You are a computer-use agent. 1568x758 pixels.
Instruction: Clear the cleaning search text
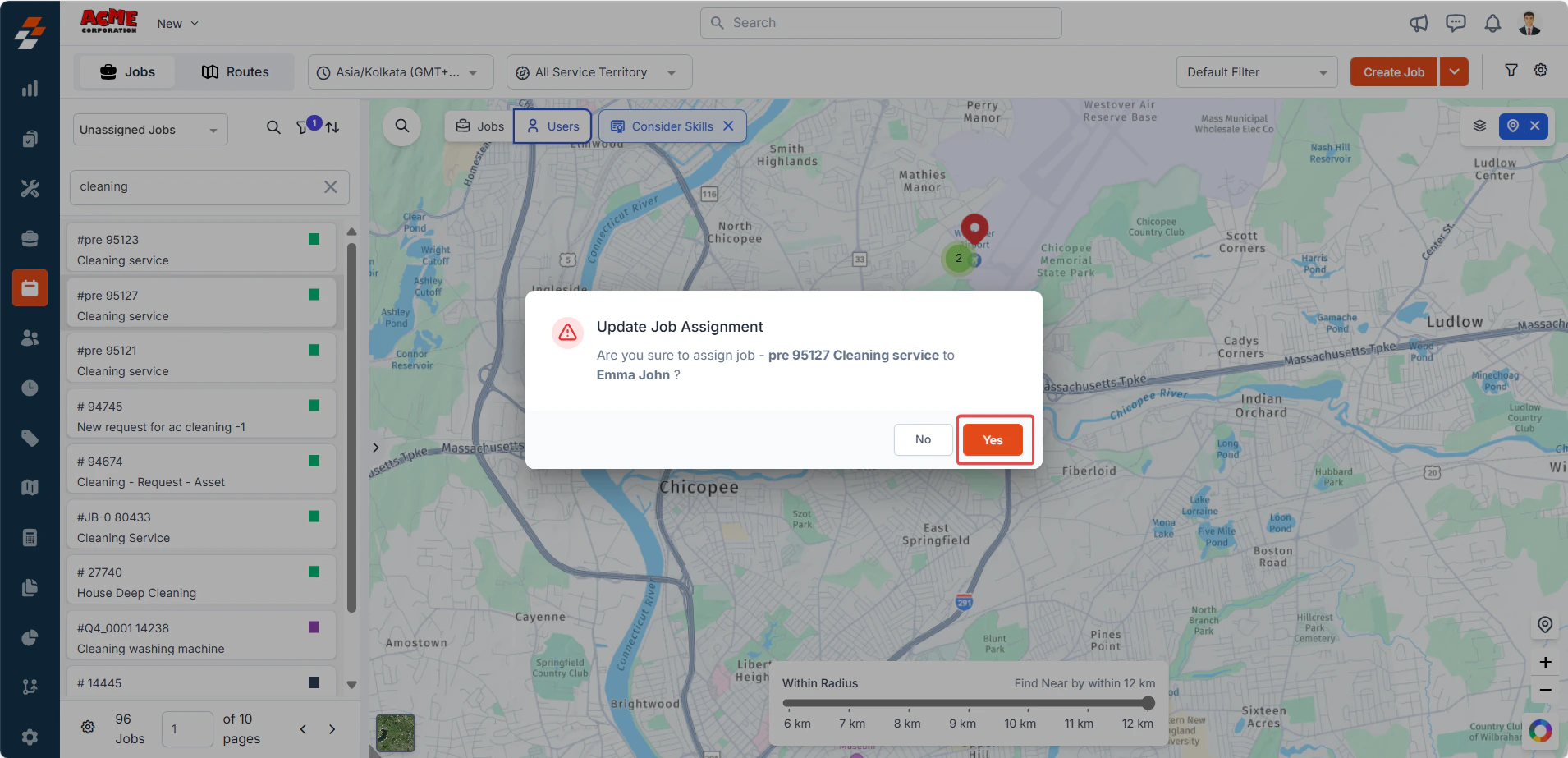[x=330, y=186]
